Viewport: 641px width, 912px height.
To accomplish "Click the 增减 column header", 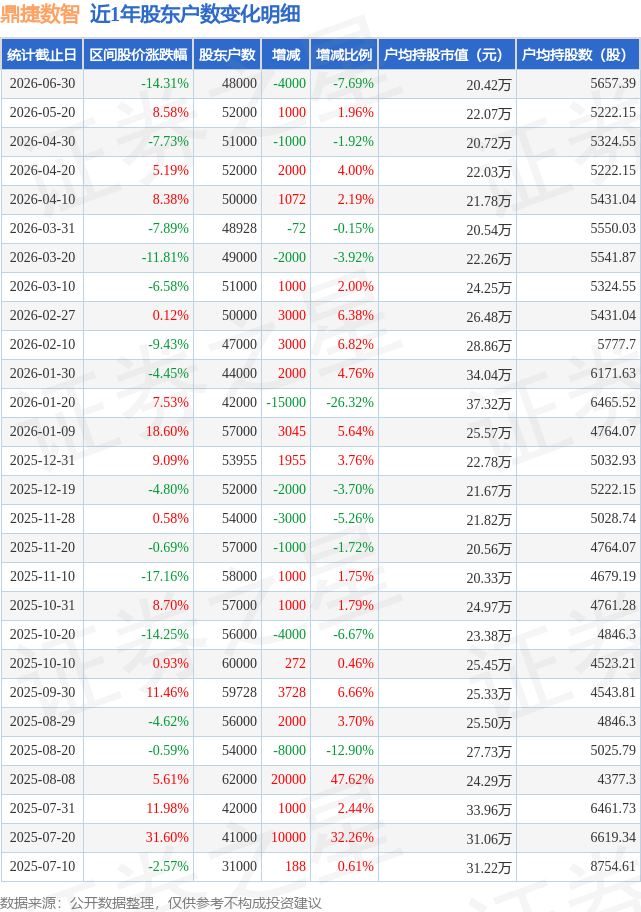I will (286, 55).
